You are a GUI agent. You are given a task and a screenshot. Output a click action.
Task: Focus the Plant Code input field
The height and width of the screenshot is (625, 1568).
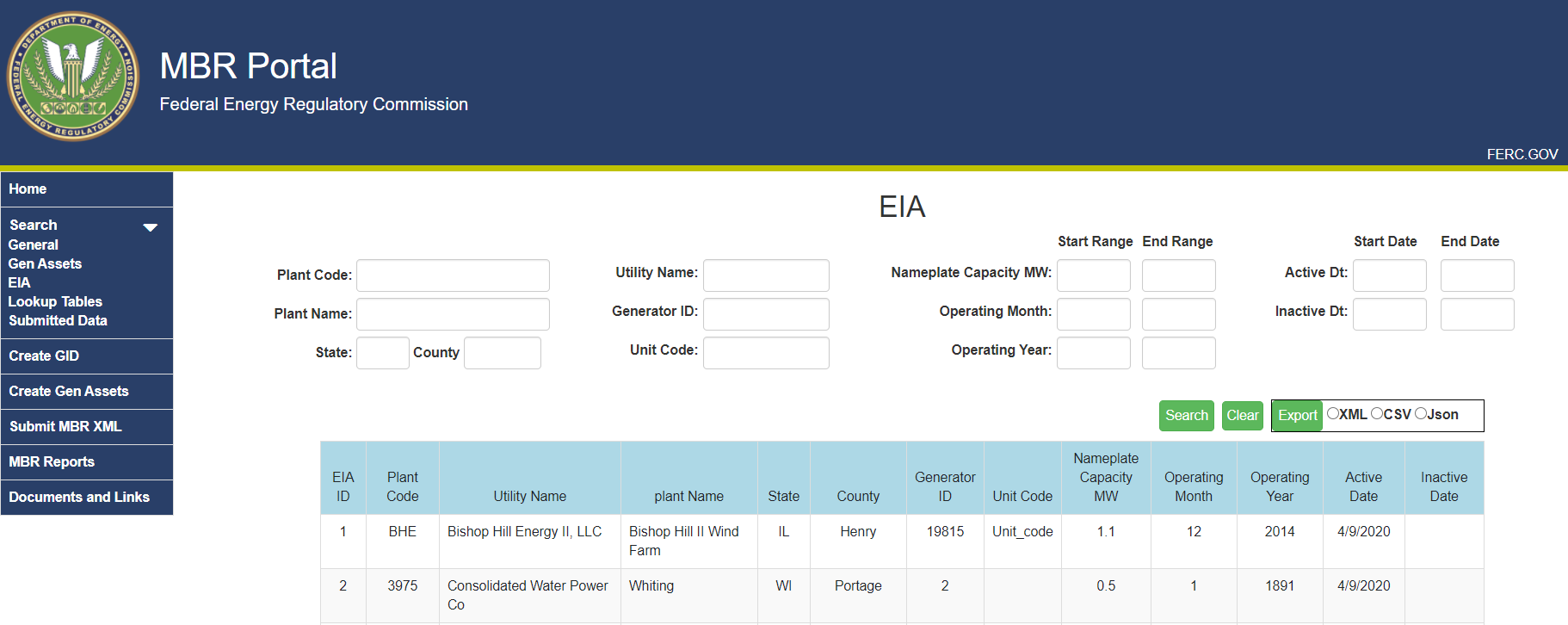tap(453, 275)
